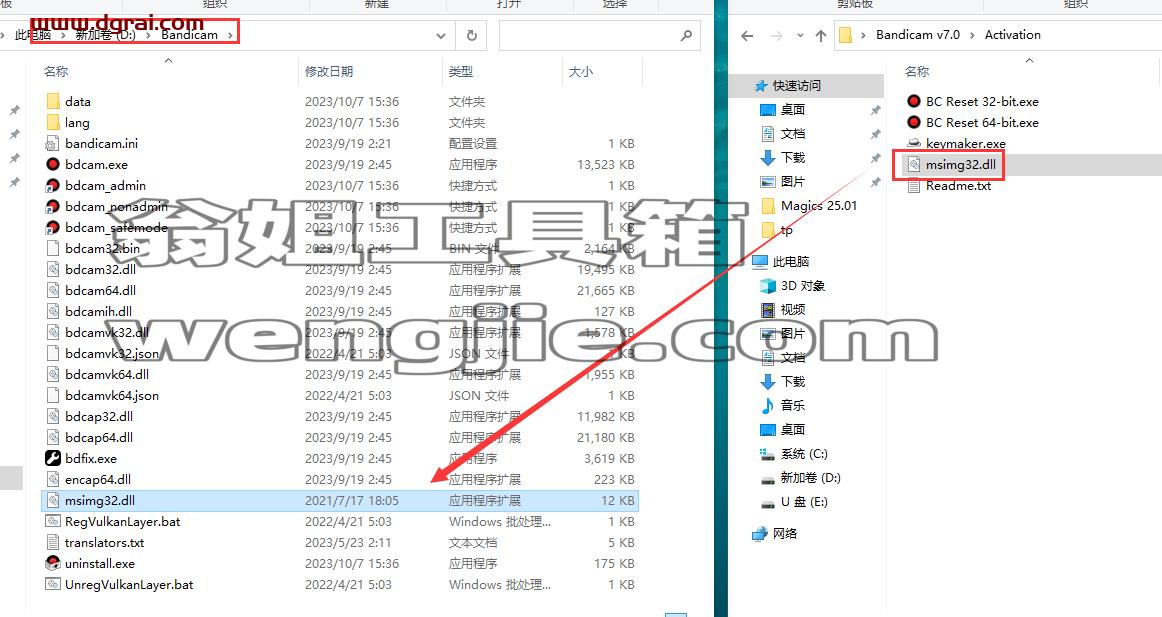Image resolution: width=1162 pixels, height=617 pixels.
Task: Select the Readme.txt file icon
Action: 914,186
